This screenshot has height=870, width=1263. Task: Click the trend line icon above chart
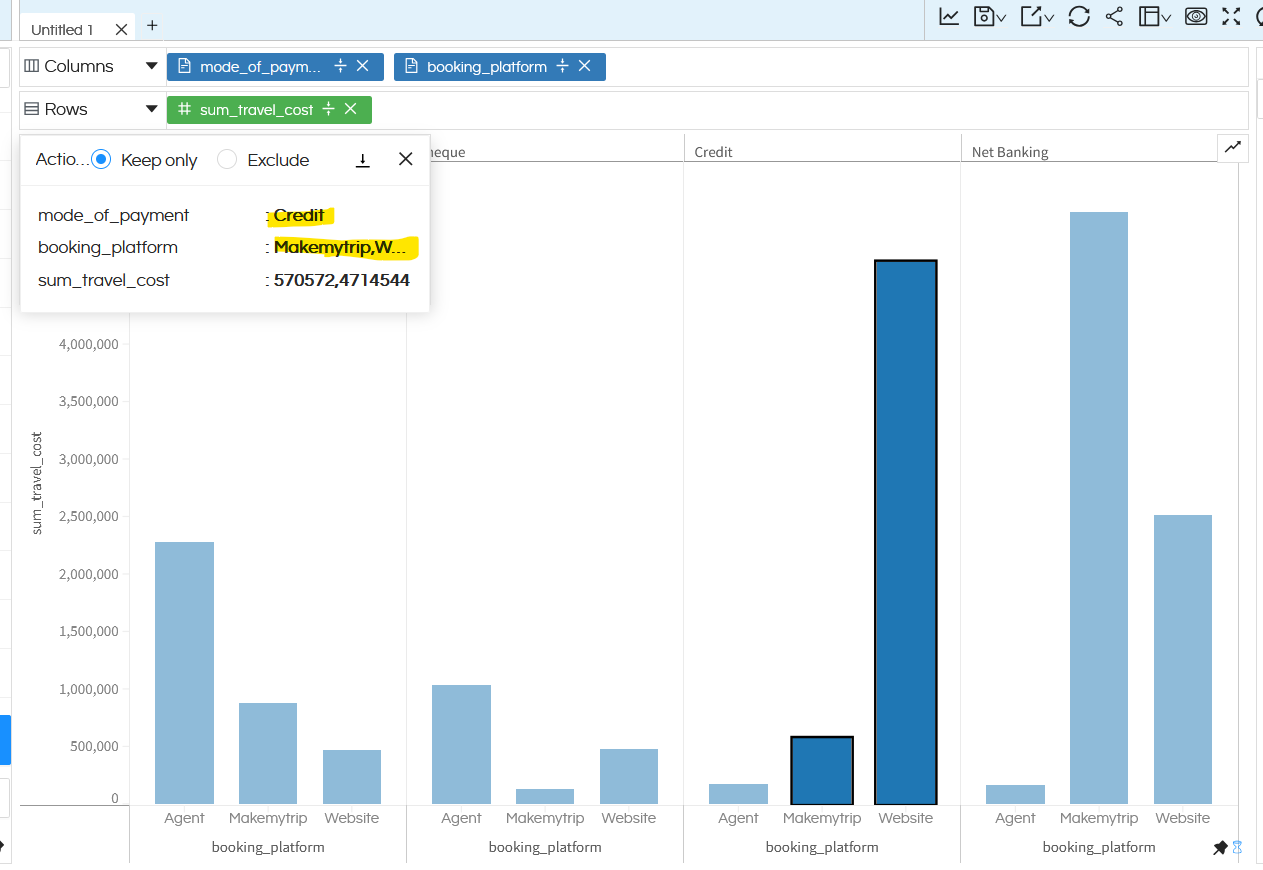[x=1233, y=148]
